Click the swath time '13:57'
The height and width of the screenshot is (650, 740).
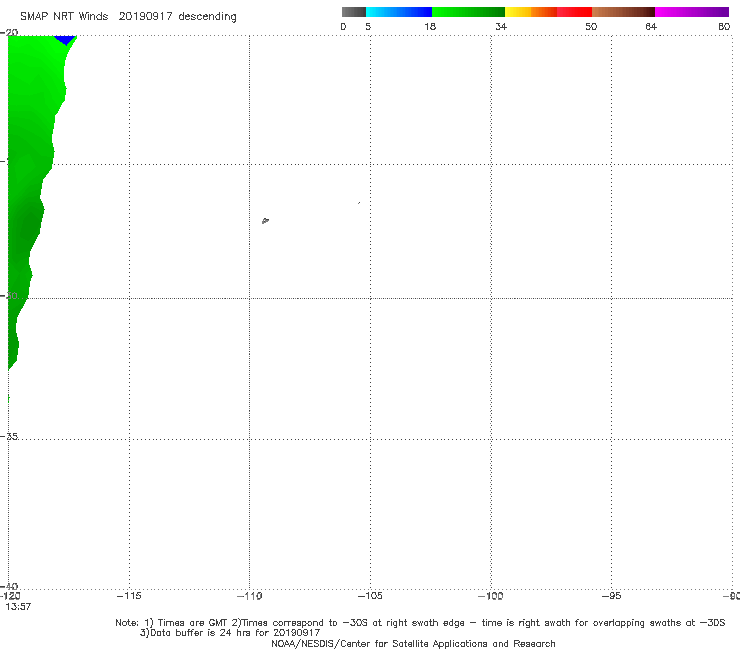click(18, 607)
